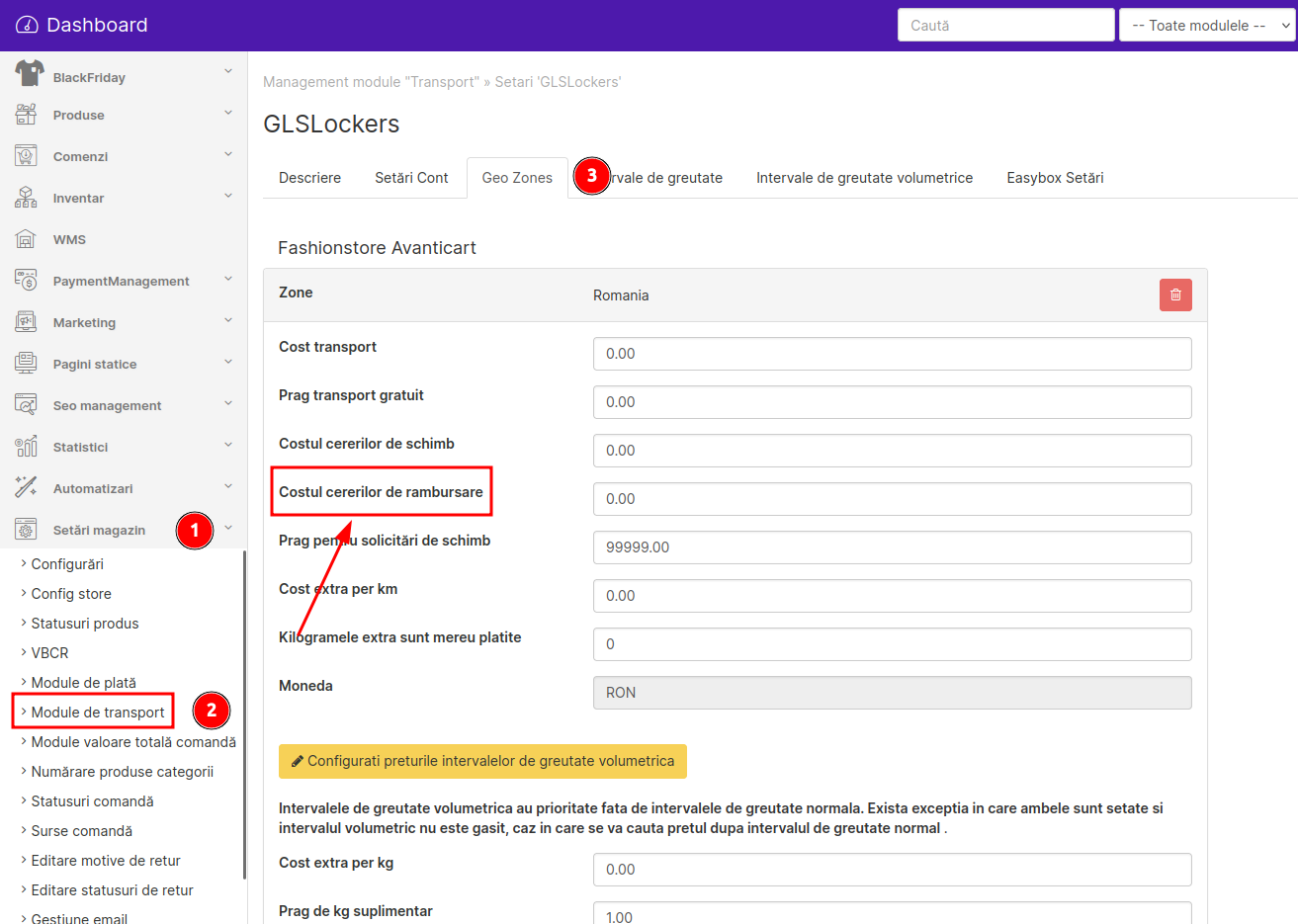Expand the Seo management chevron
Viewport: 1298px width, 924px height.
[228, 403]
